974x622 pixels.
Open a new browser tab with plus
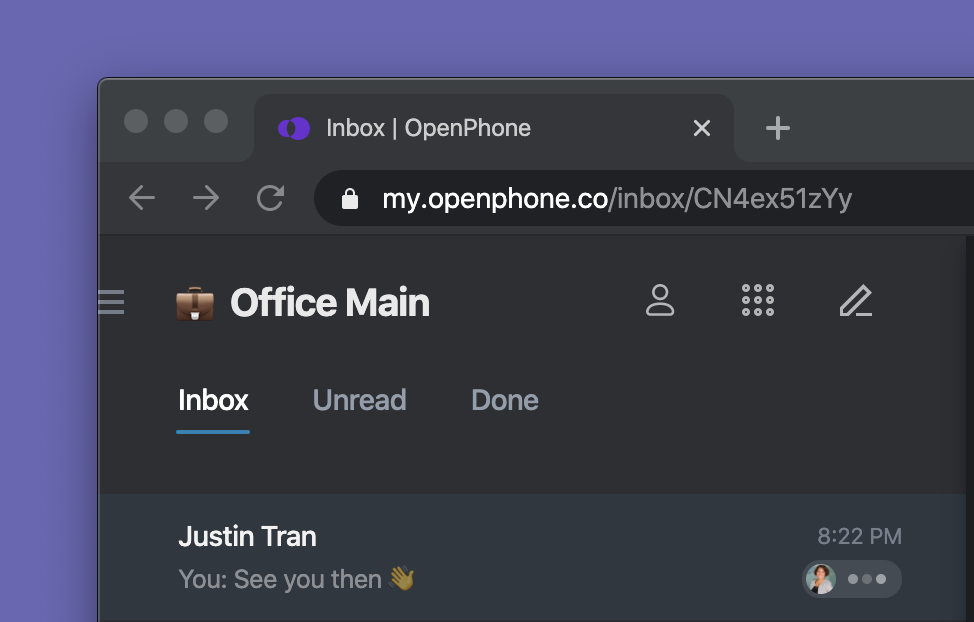point(778,129)
